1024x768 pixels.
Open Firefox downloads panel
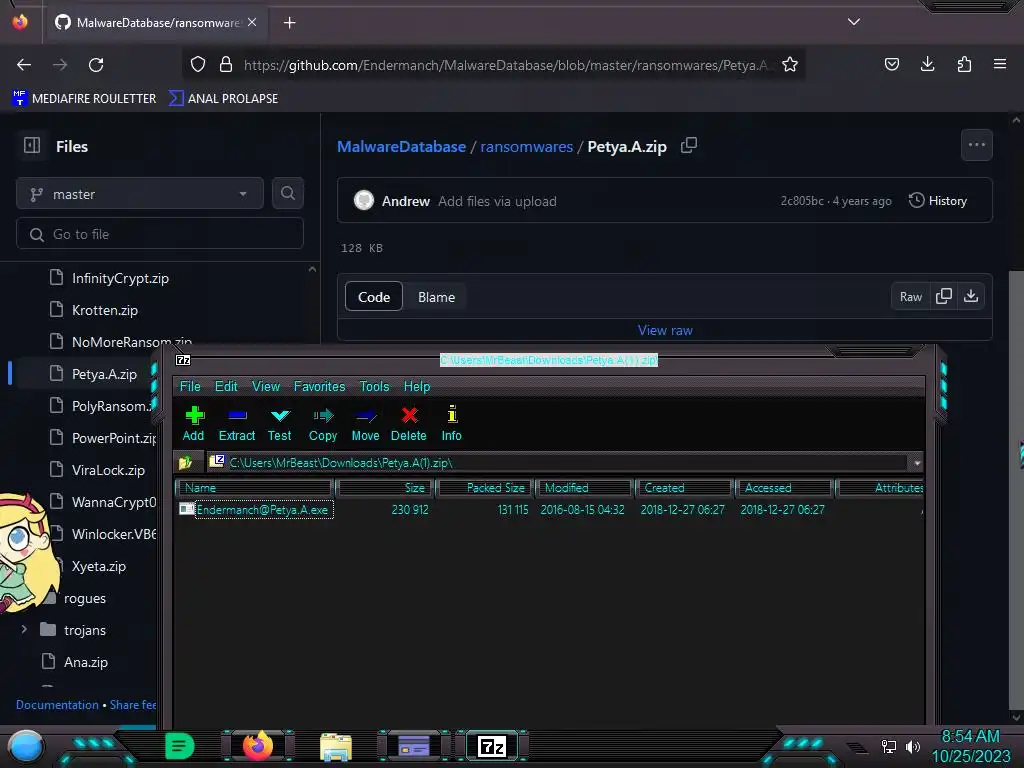point(927,64)
